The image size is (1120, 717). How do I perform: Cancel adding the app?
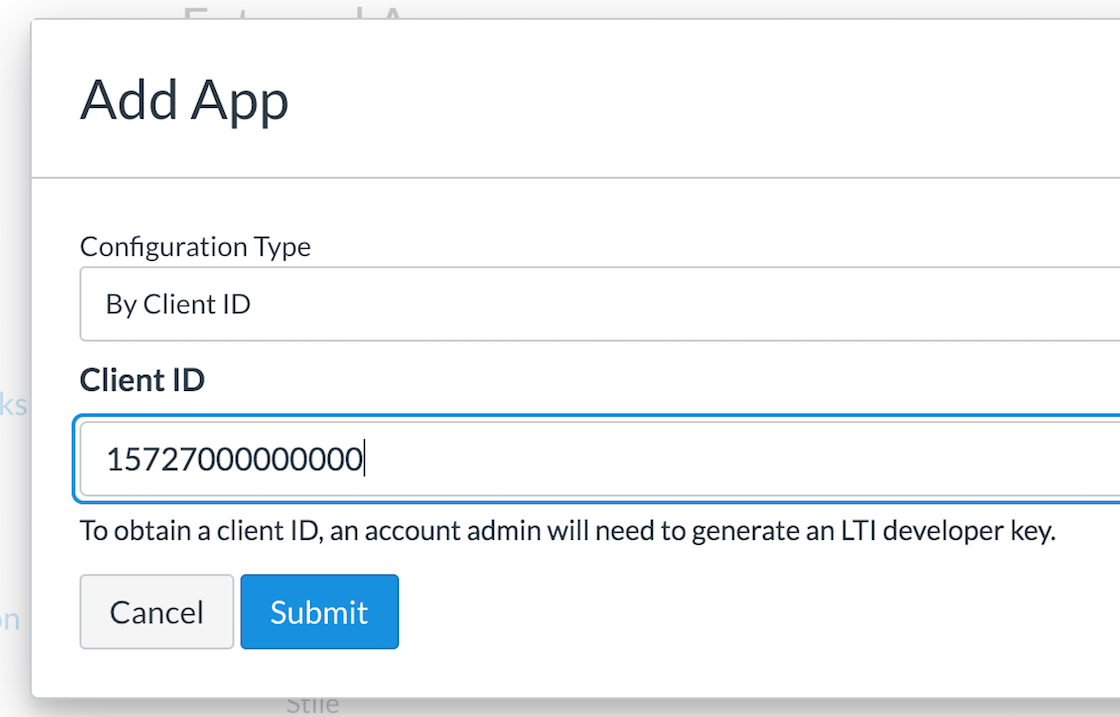156,612
